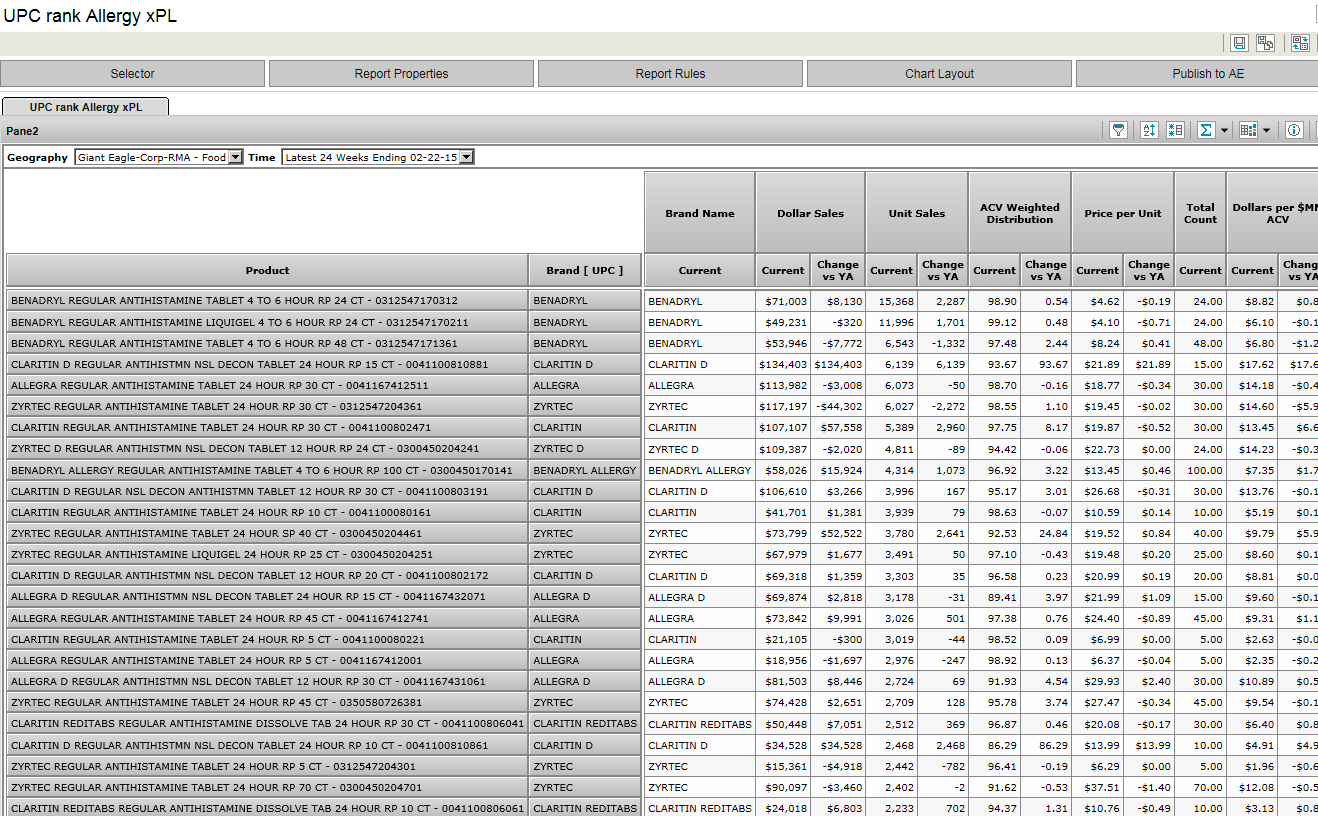Click the asterisk list icon in Pane2 toolbar
Screen dimensions: 1318x816
tap(1175, 130)
